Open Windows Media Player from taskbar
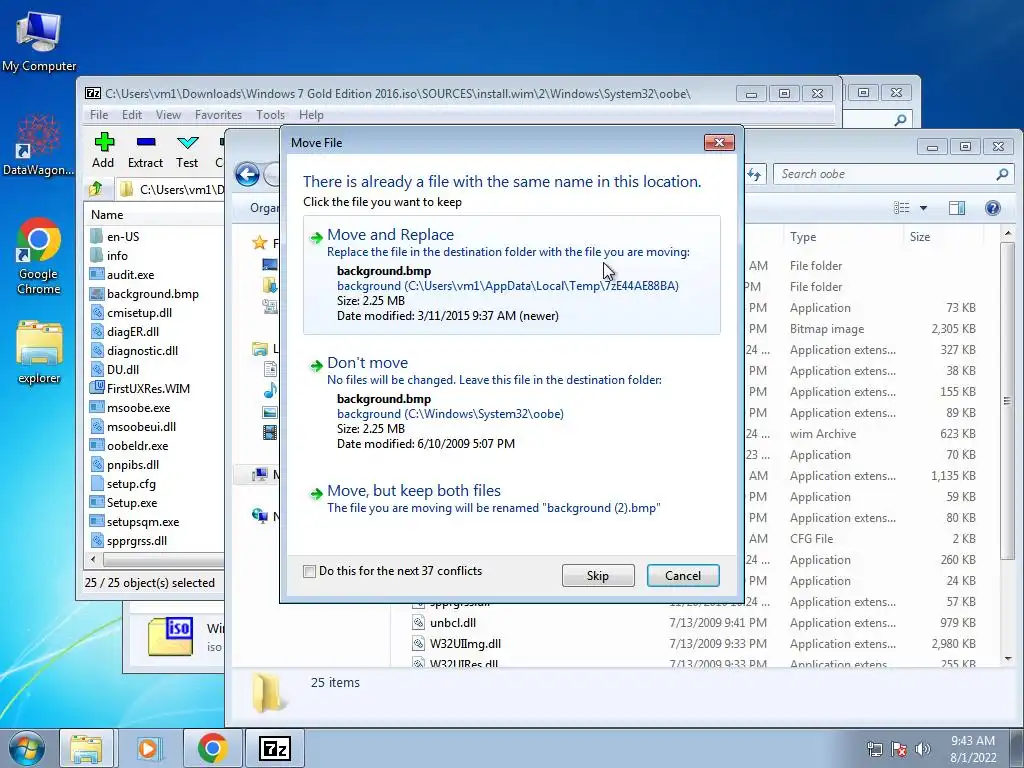1024x768 pixels. click(x=148, y=748)
